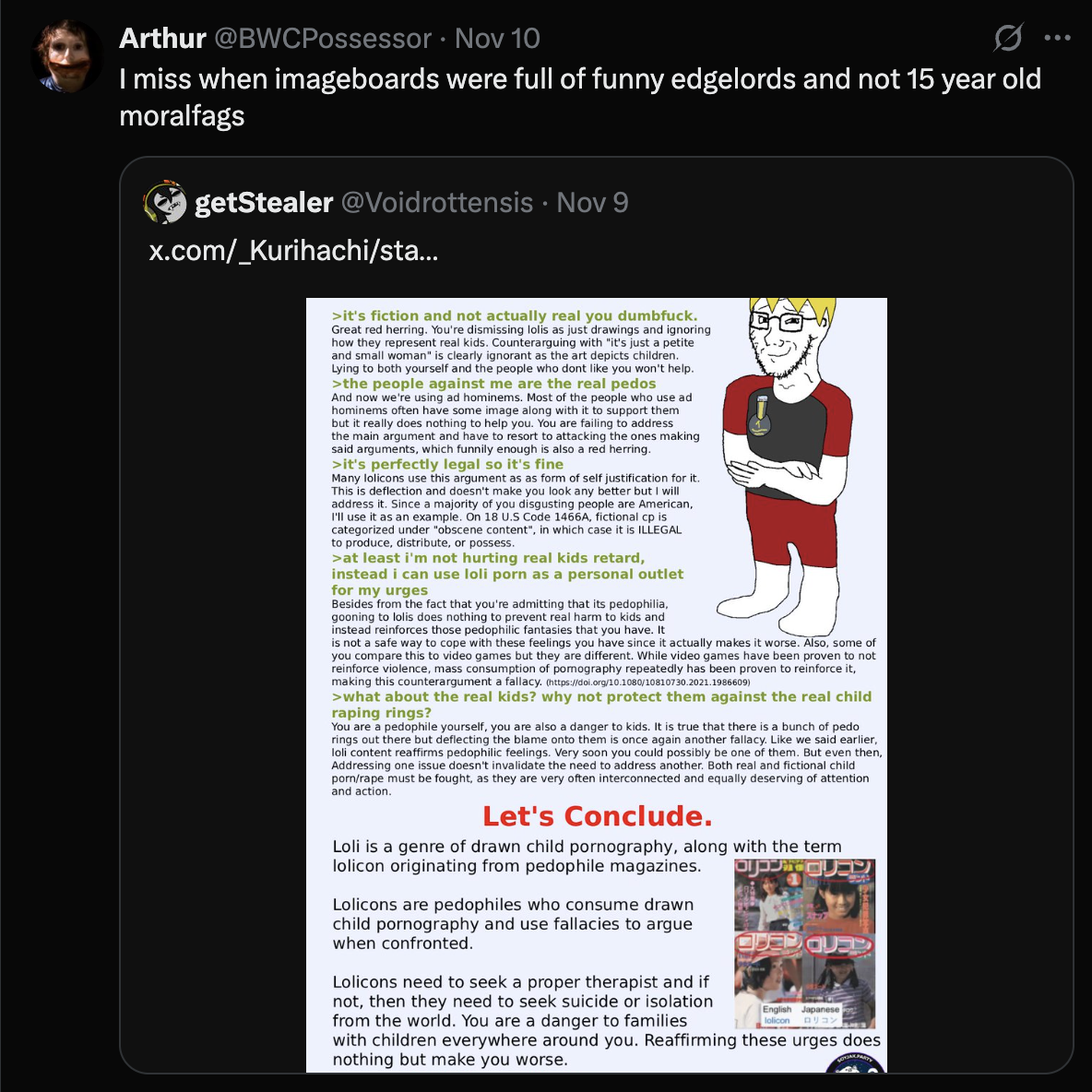This screenshot has height=1092, width=1092.
Task: Open the three-dot more options menu
Action: pyautogui.click(x=1057, y=38)
